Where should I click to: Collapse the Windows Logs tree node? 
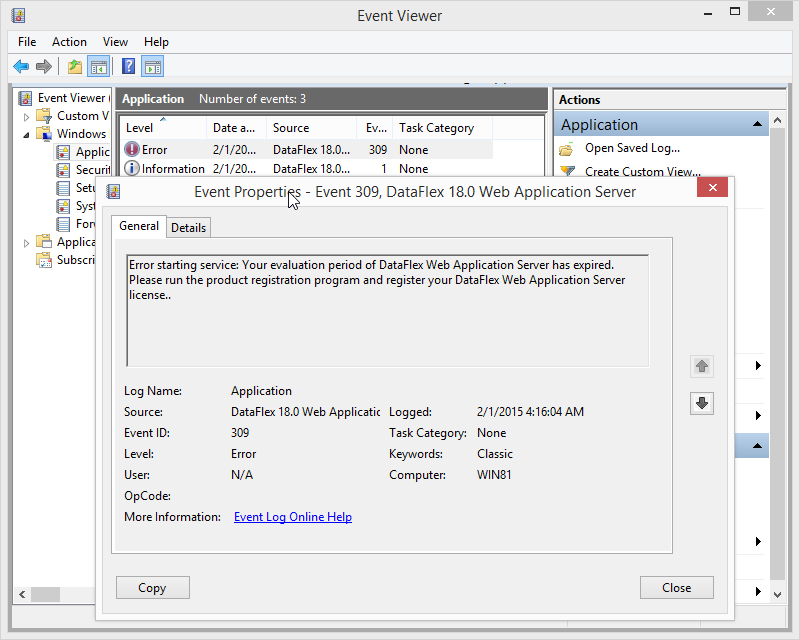27,135
